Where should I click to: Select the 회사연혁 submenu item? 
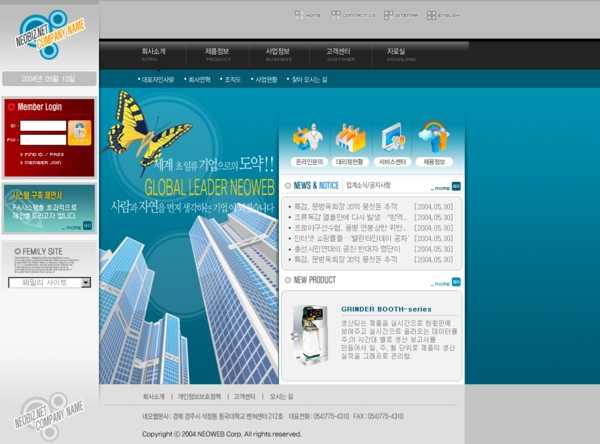coord(197,80)
